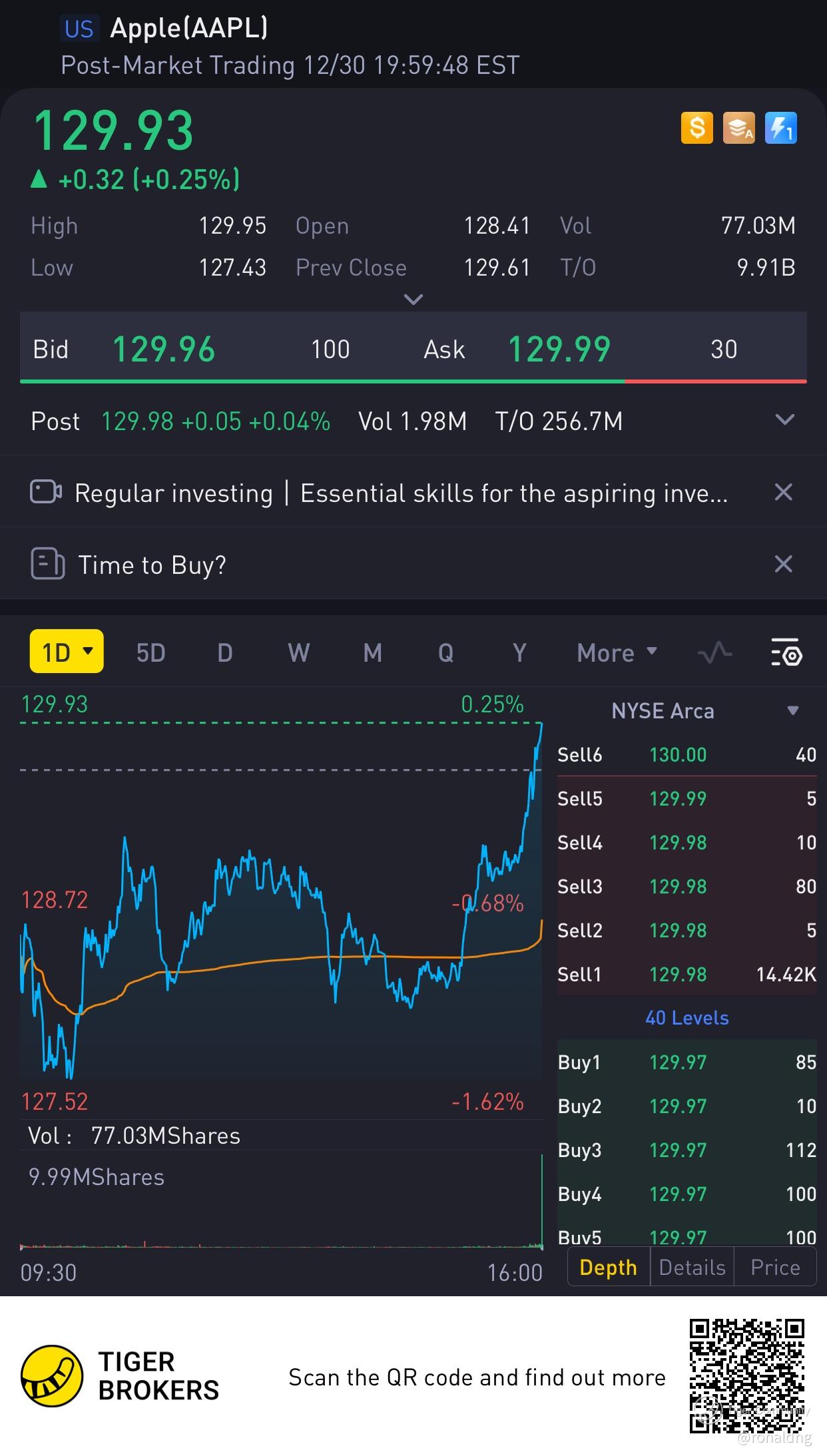Expand the quote details chevron
Viewport: 827px width, 1456px height.
click(x=413, y=300)
